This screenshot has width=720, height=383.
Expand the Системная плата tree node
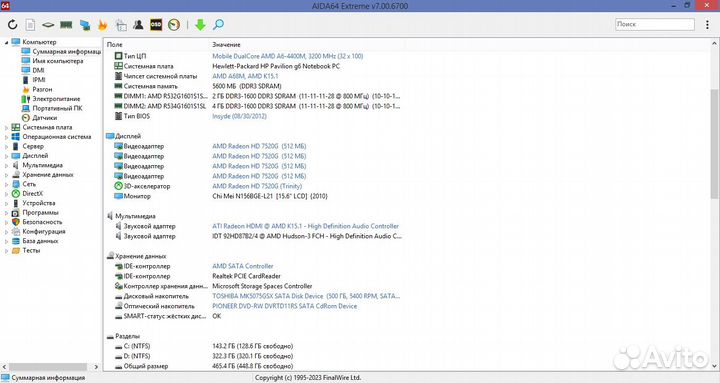(x=6, y=128)
